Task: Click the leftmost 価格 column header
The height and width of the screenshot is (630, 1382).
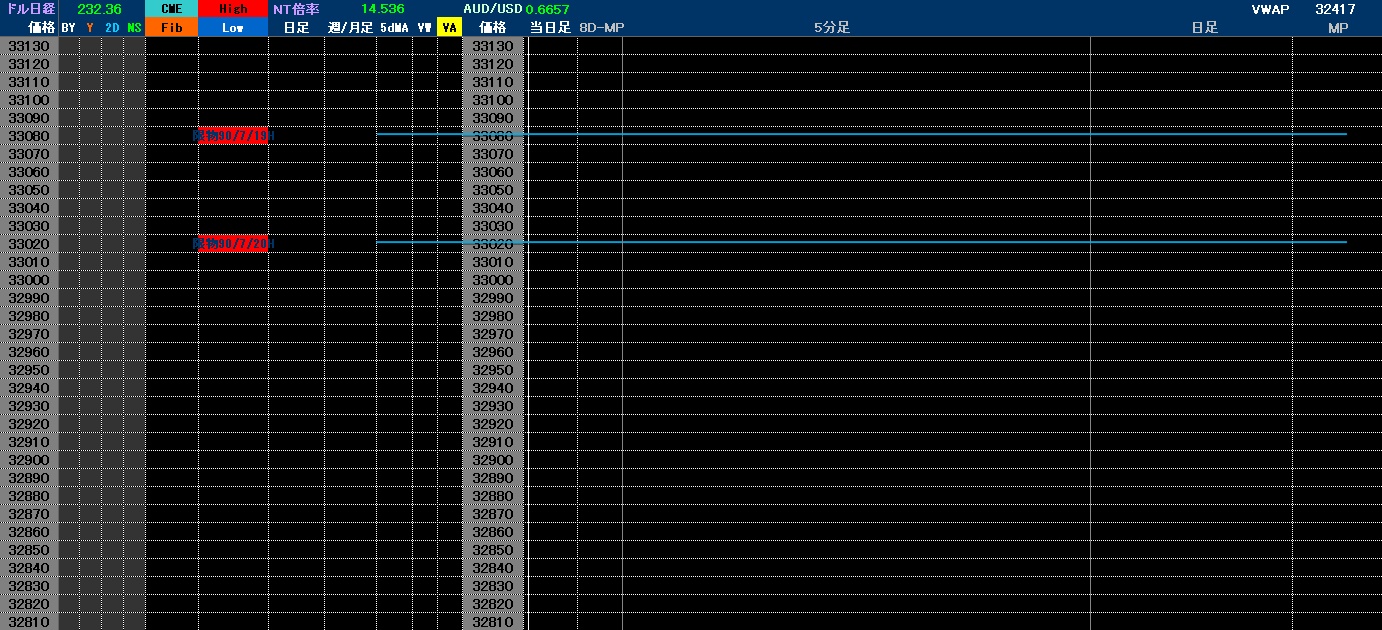Action: point(41,28)
